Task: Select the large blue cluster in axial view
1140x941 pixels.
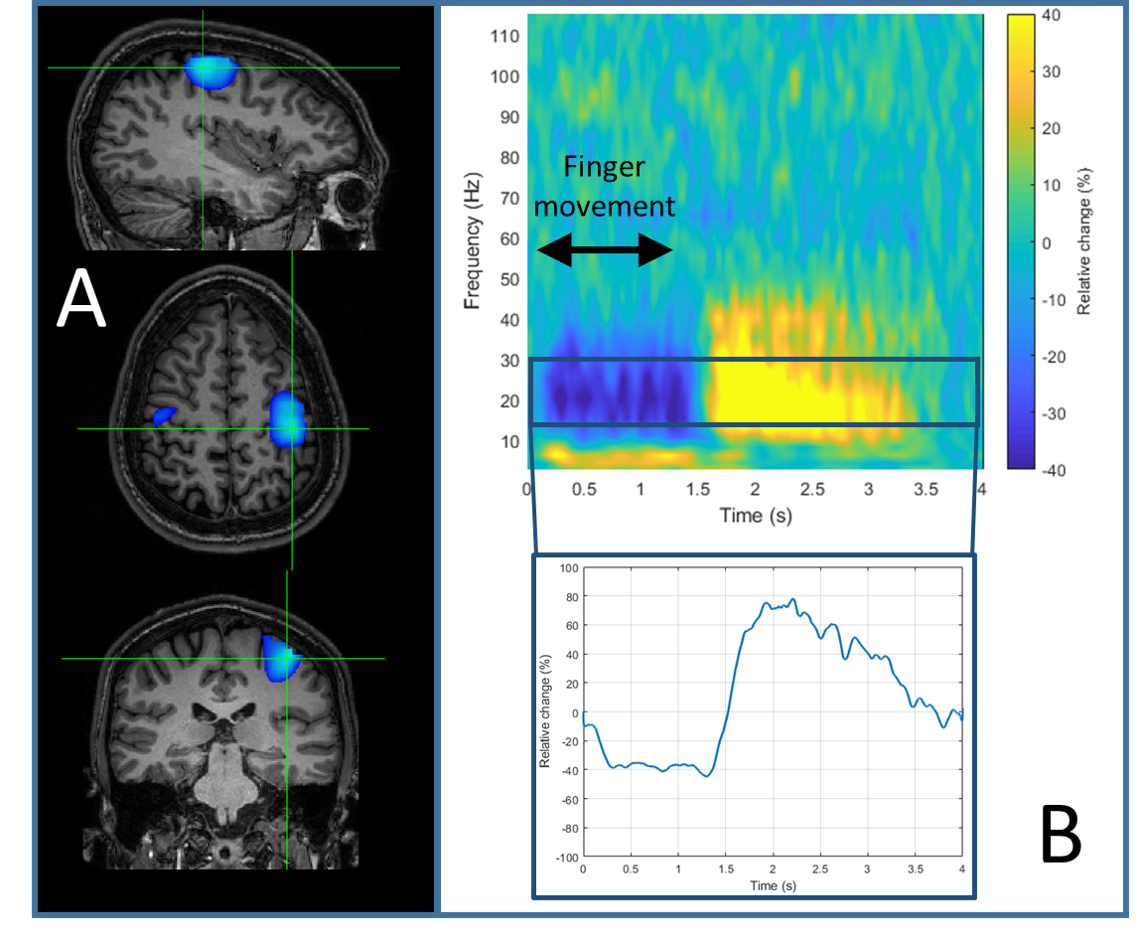Action: (x=287, y=418)
